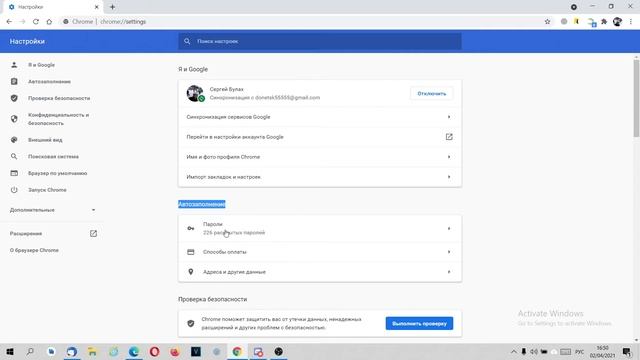
Task: Open the profile avatar in the toolbar
Action: (617, 22)
